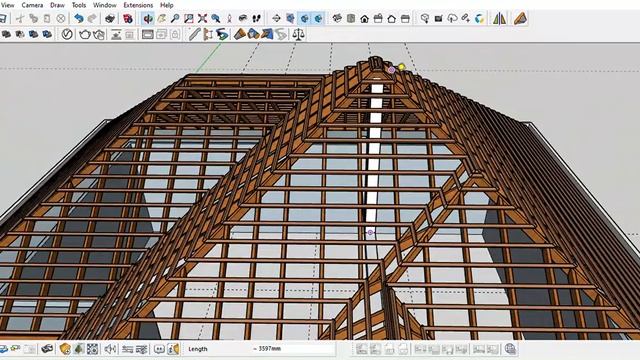Click the orange roof plane icon
640x360 pixels.
pyautogui.click(x=239, y=34)
